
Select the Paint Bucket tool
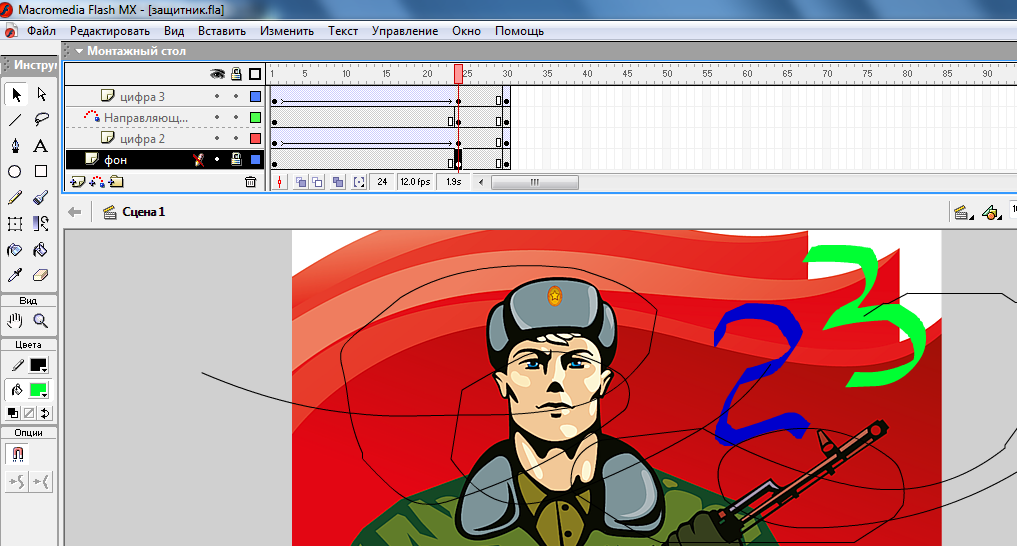(x=42, y=250)
